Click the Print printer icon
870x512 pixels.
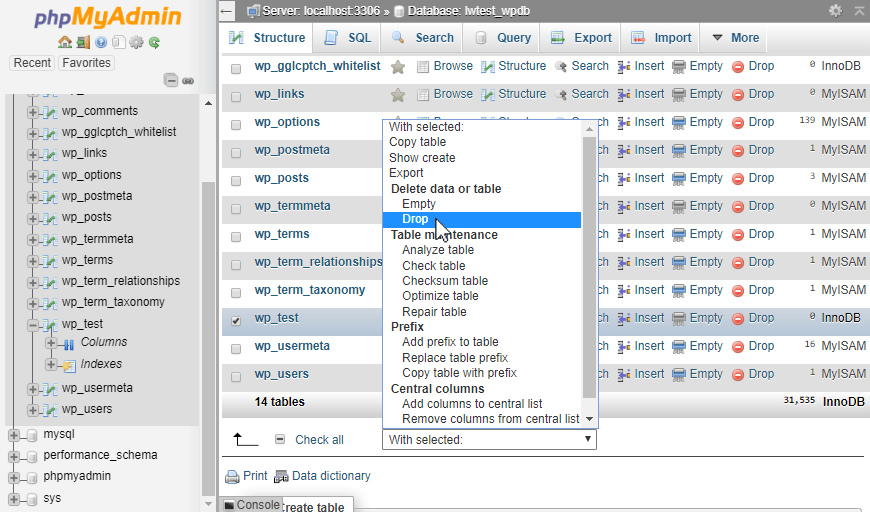click(232, 476)
